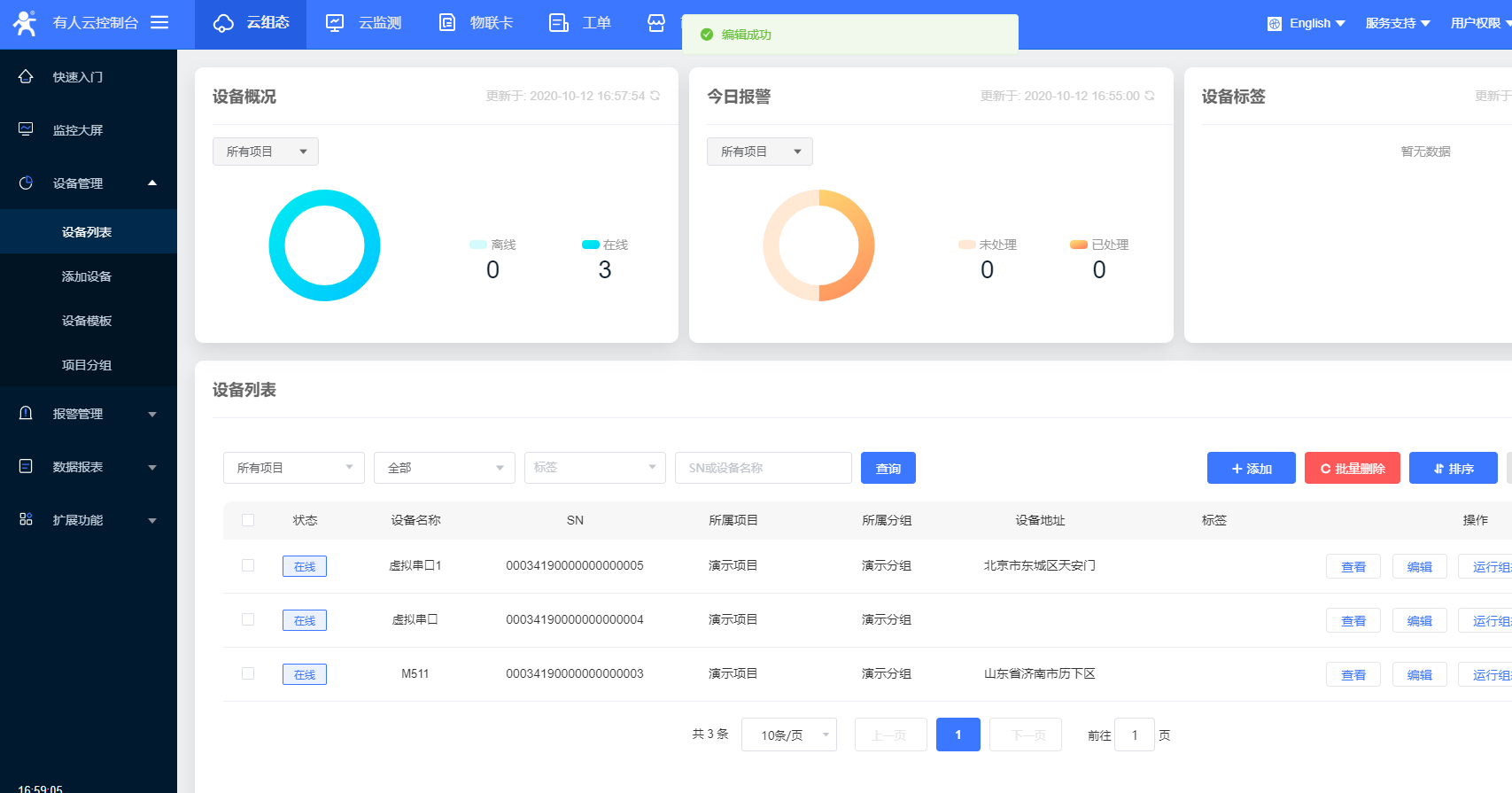This screenshot has height=793, width=1512.
Task: Tick the checkbox for 虚拟串口1 row
Action: click(248, 565)
